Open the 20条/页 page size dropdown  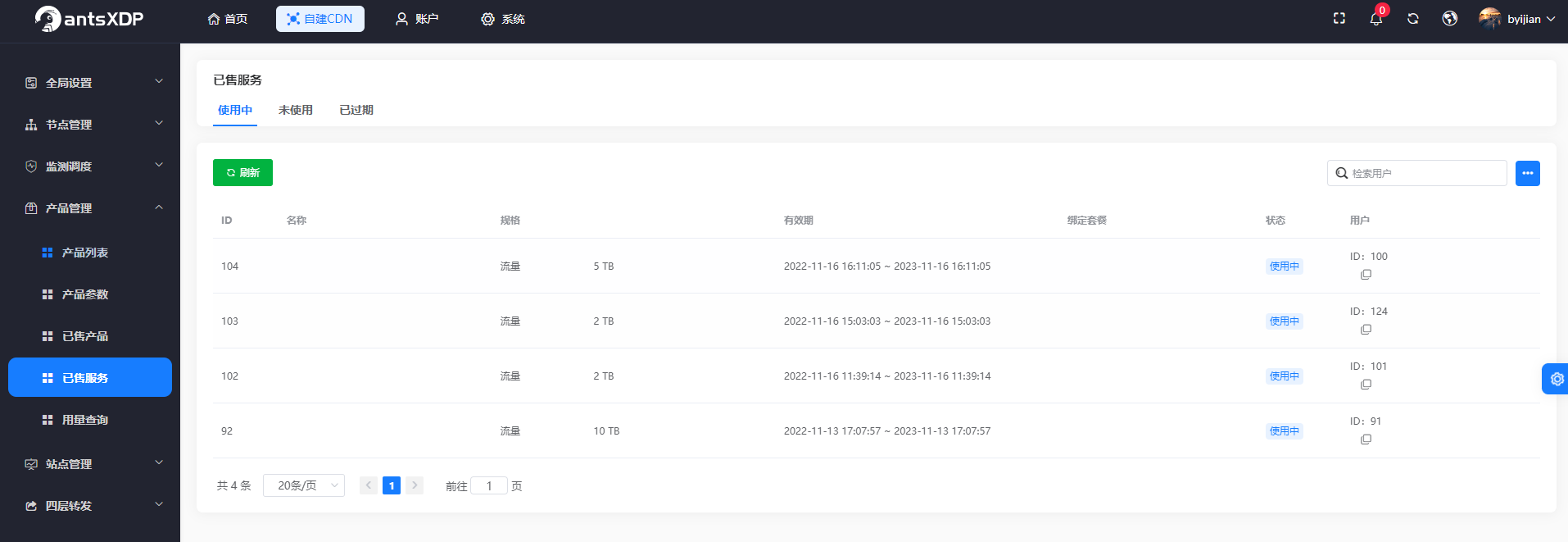[304, 485]
